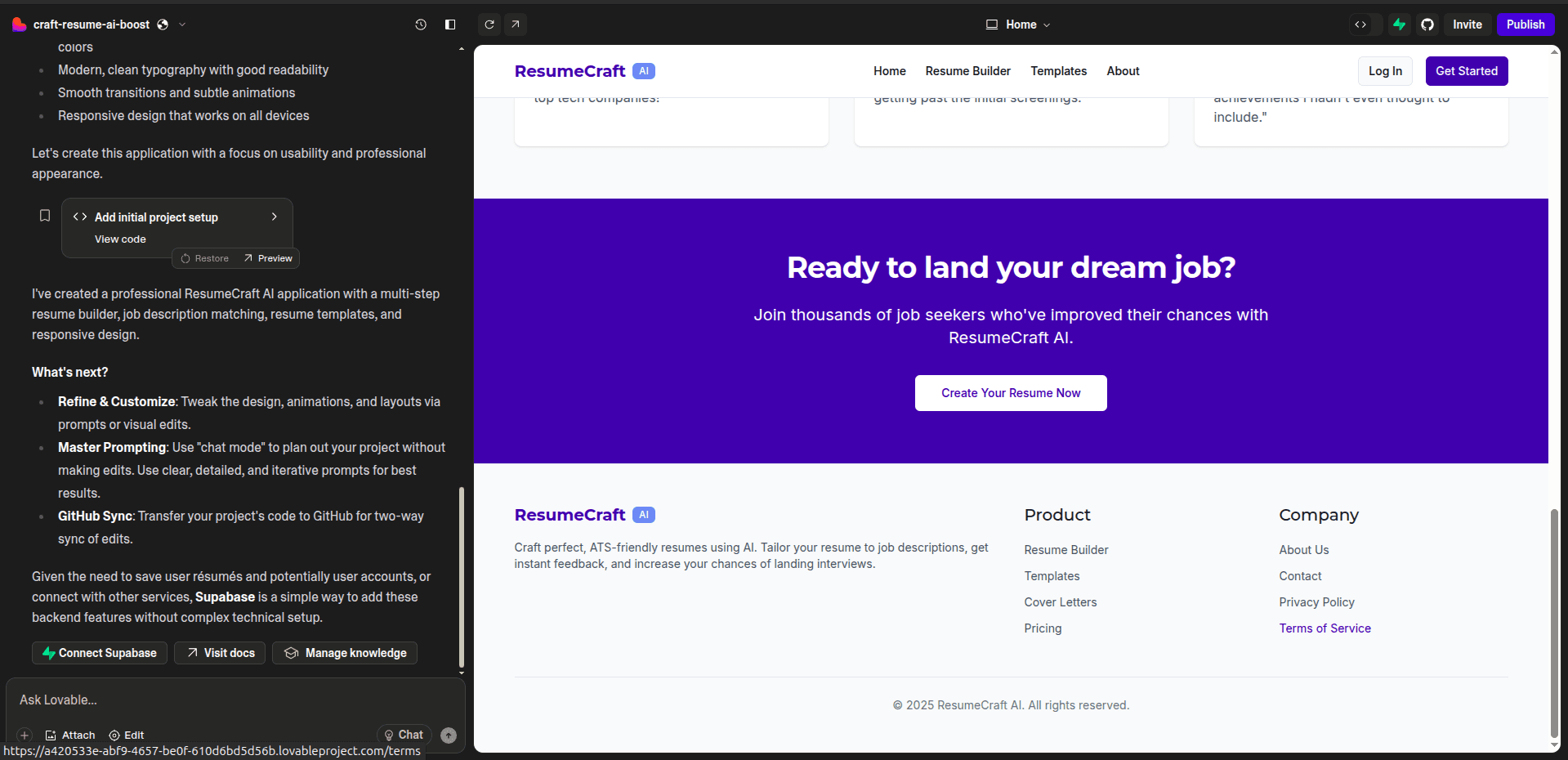Click Manage knowledge button
The width and height of the screenshot is (1568, 760).
pos(345,653)
